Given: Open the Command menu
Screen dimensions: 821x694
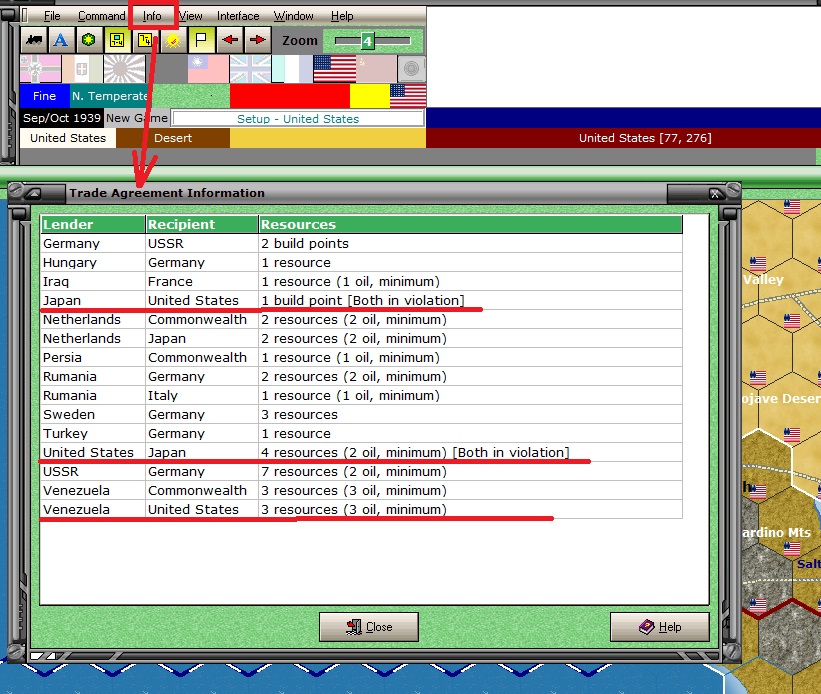Looking at the screenshot, I should coord(102,16).
